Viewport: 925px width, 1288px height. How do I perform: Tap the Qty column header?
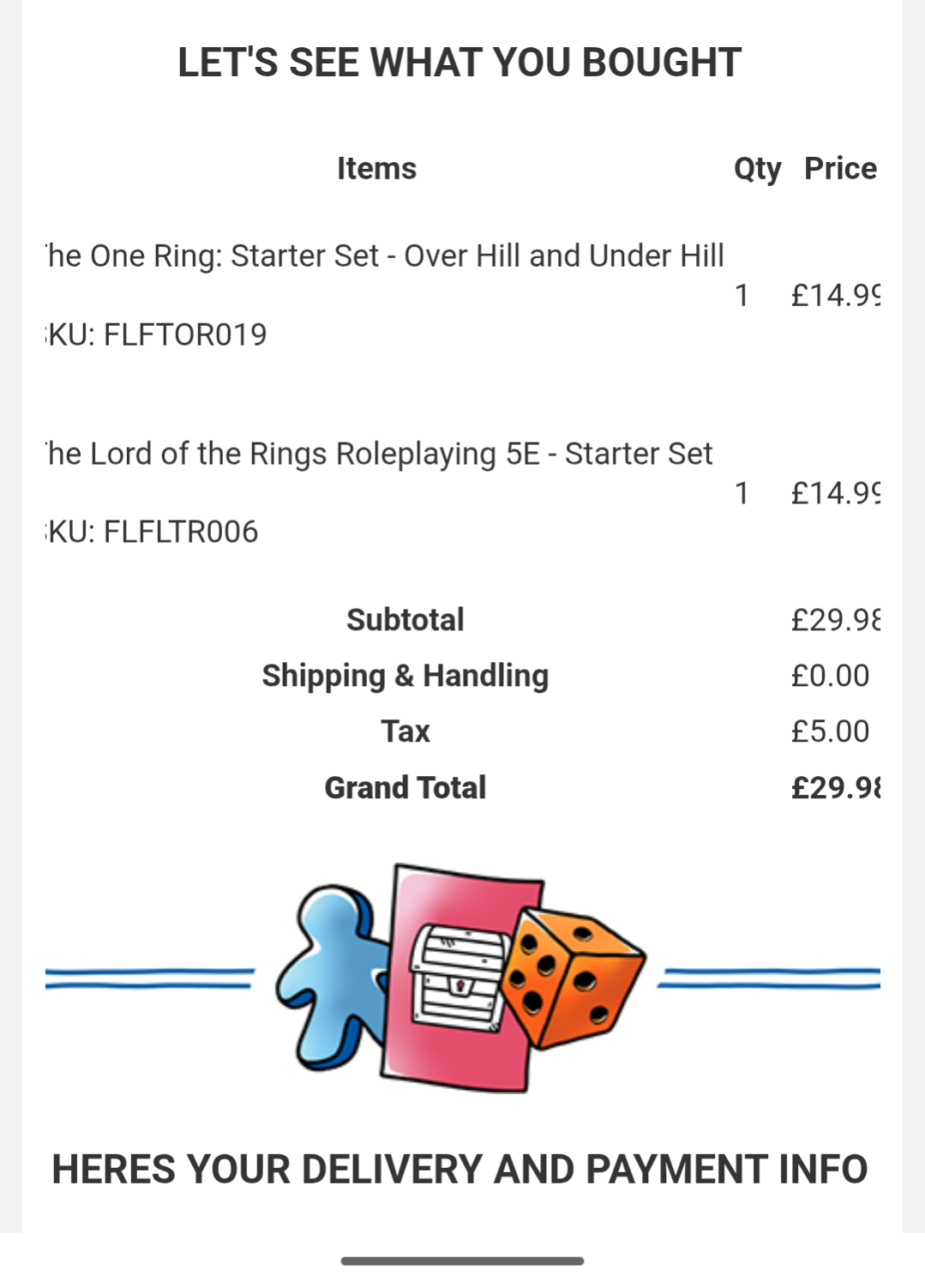[757, 169]
